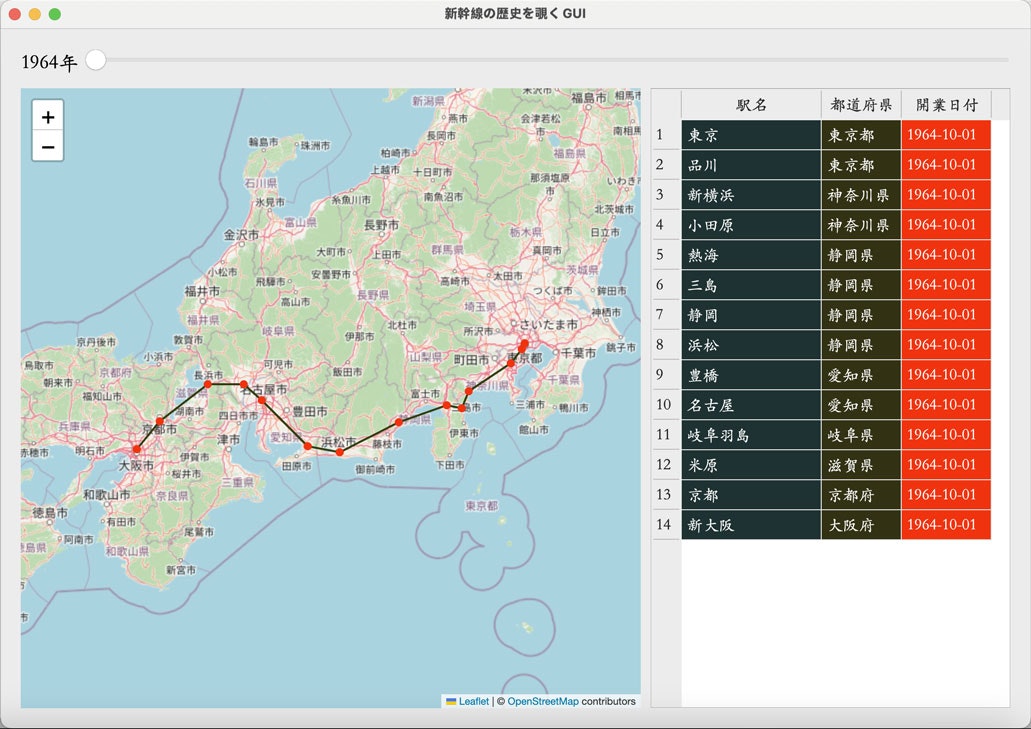Select the 新大阪 station row

point(751,524)
